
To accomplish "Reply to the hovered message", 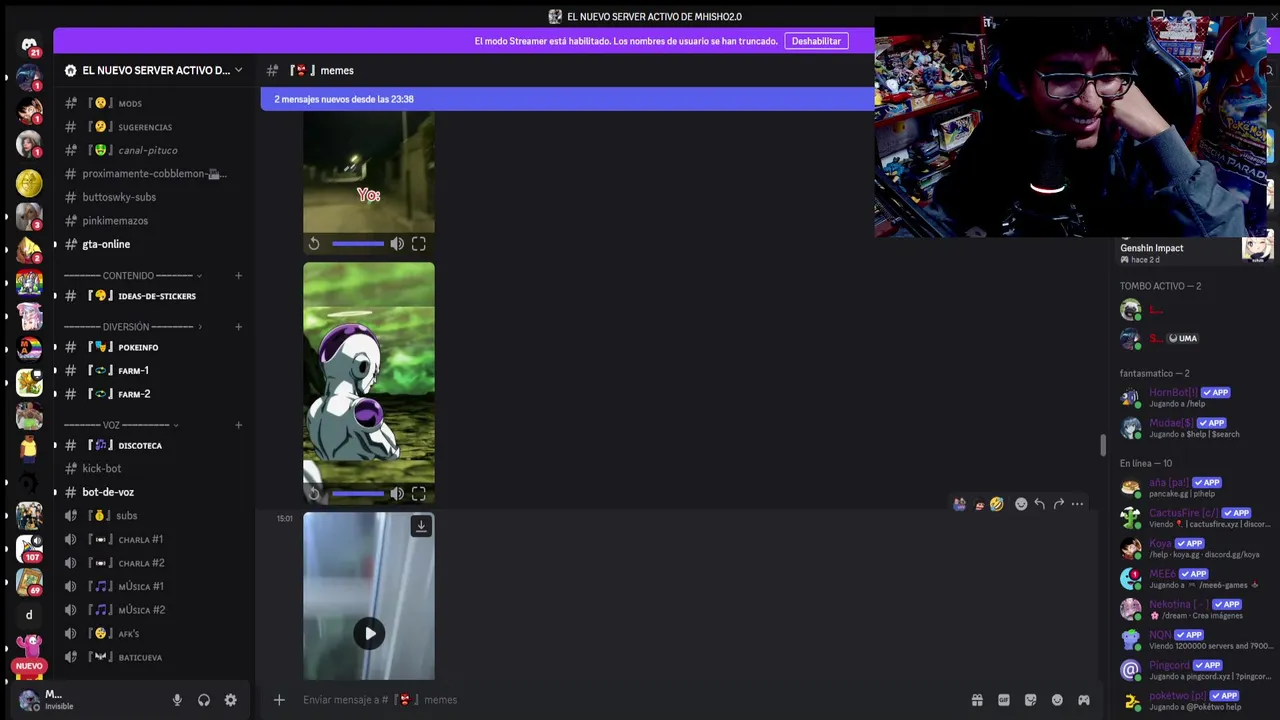I will tap(1040, 504).
